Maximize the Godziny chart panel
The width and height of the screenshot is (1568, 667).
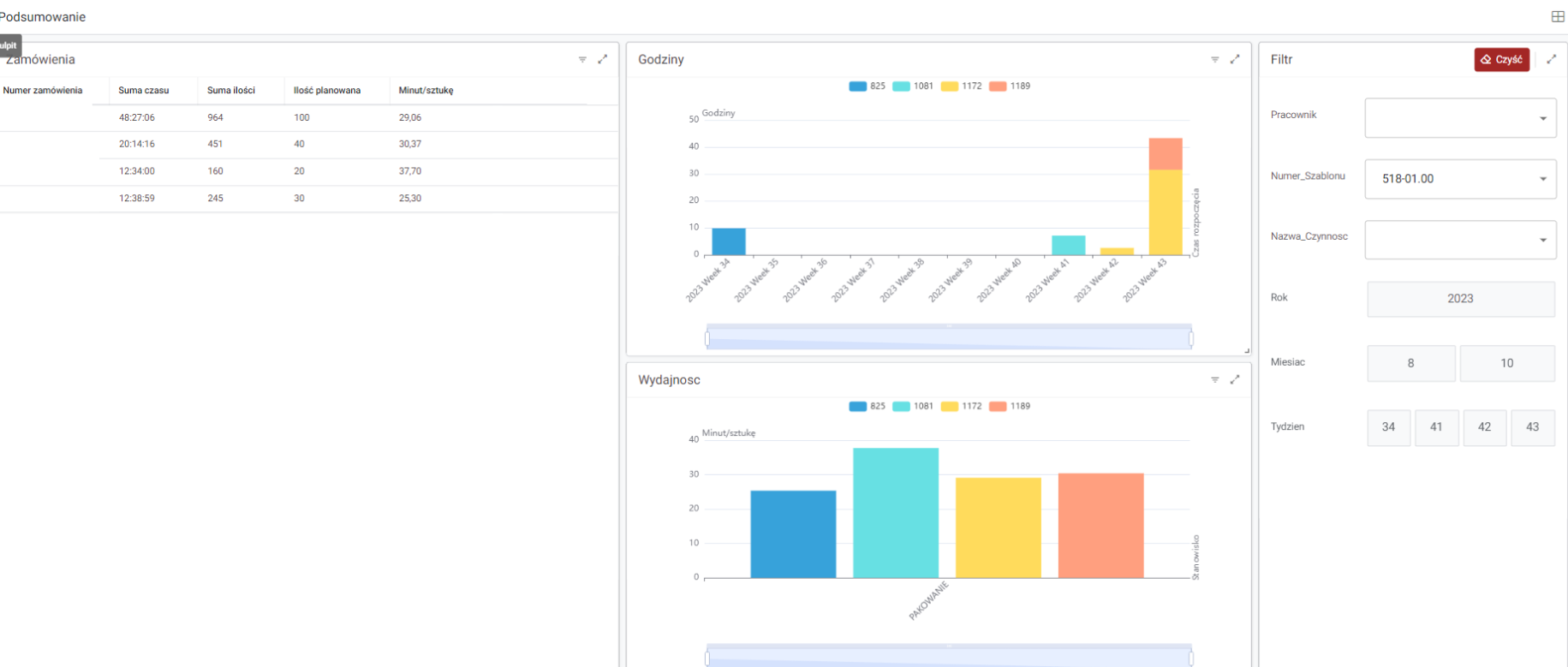click(1235, 60)
